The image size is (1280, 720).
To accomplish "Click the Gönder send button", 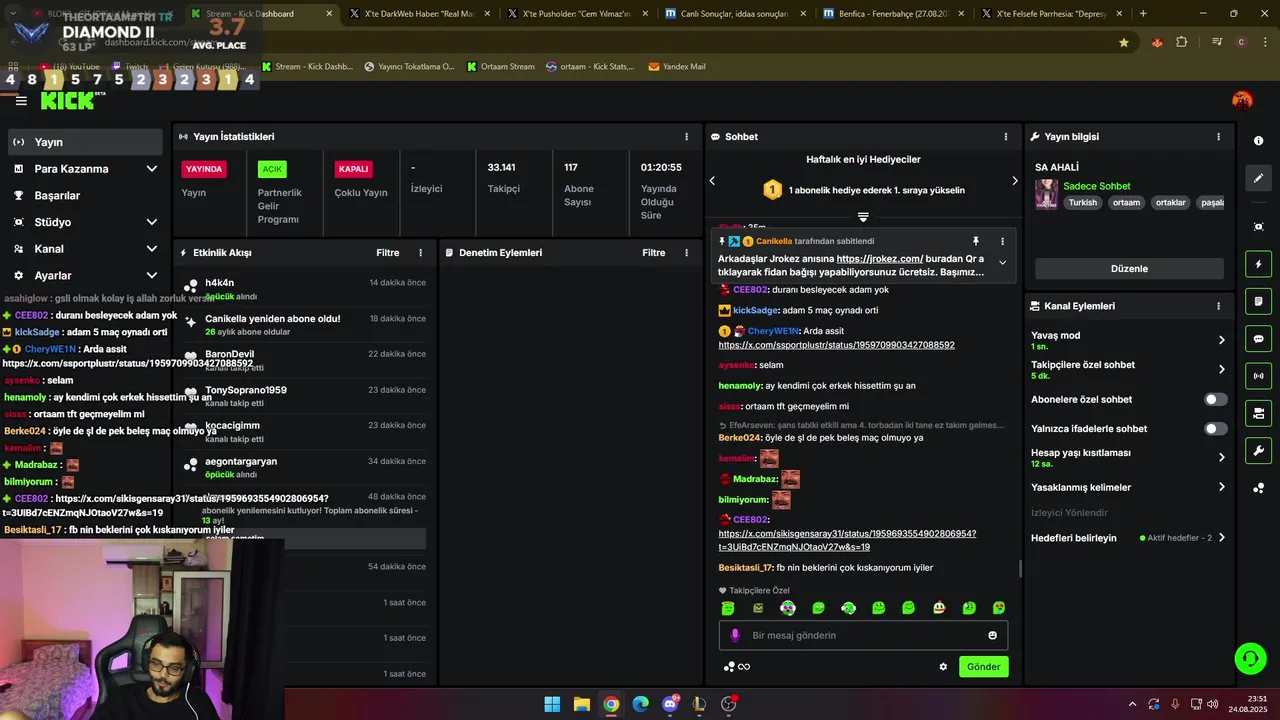I will [983, 666].
